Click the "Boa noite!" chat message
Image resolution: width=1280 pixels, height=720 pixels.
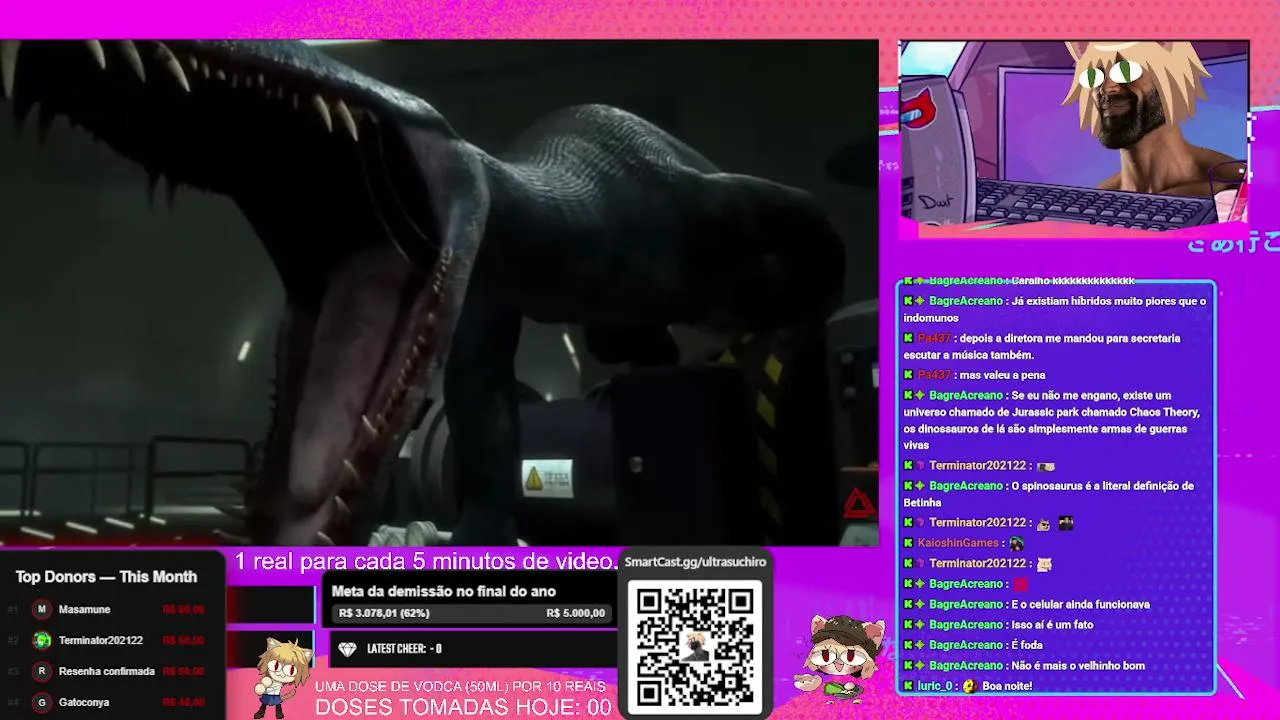coord(1007,686)
